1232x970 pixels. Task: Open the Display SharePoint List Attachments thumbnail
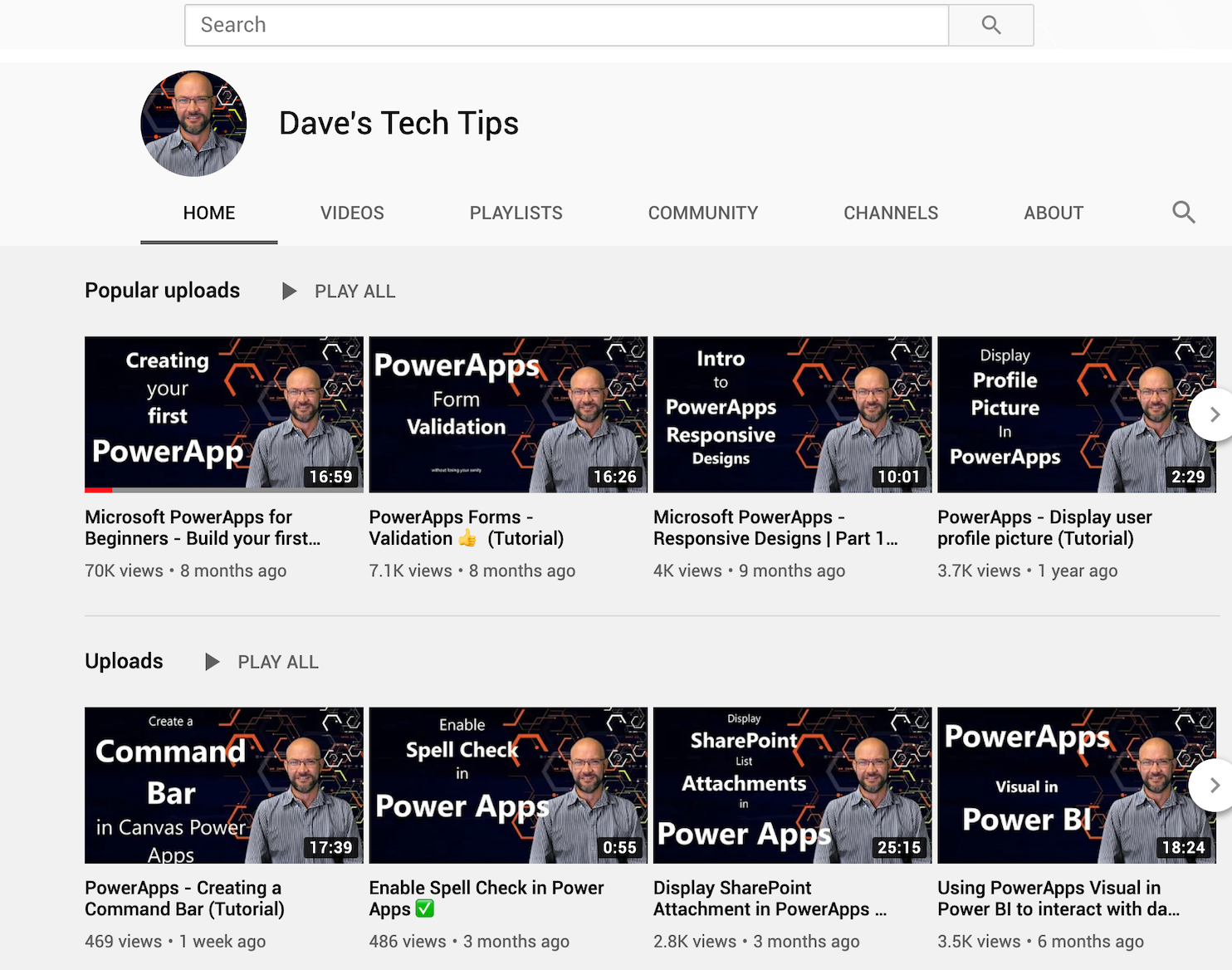pos(793,785)
